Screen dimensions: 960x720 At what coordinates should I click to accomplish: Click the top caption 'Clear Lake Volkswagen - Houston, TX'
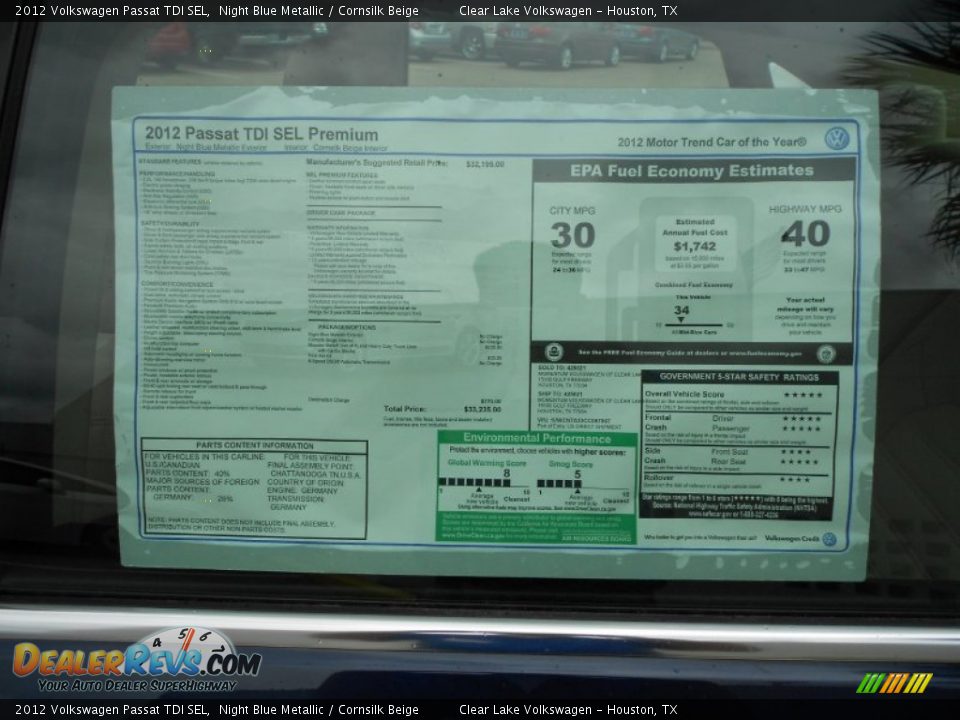(x=568, y=11)
